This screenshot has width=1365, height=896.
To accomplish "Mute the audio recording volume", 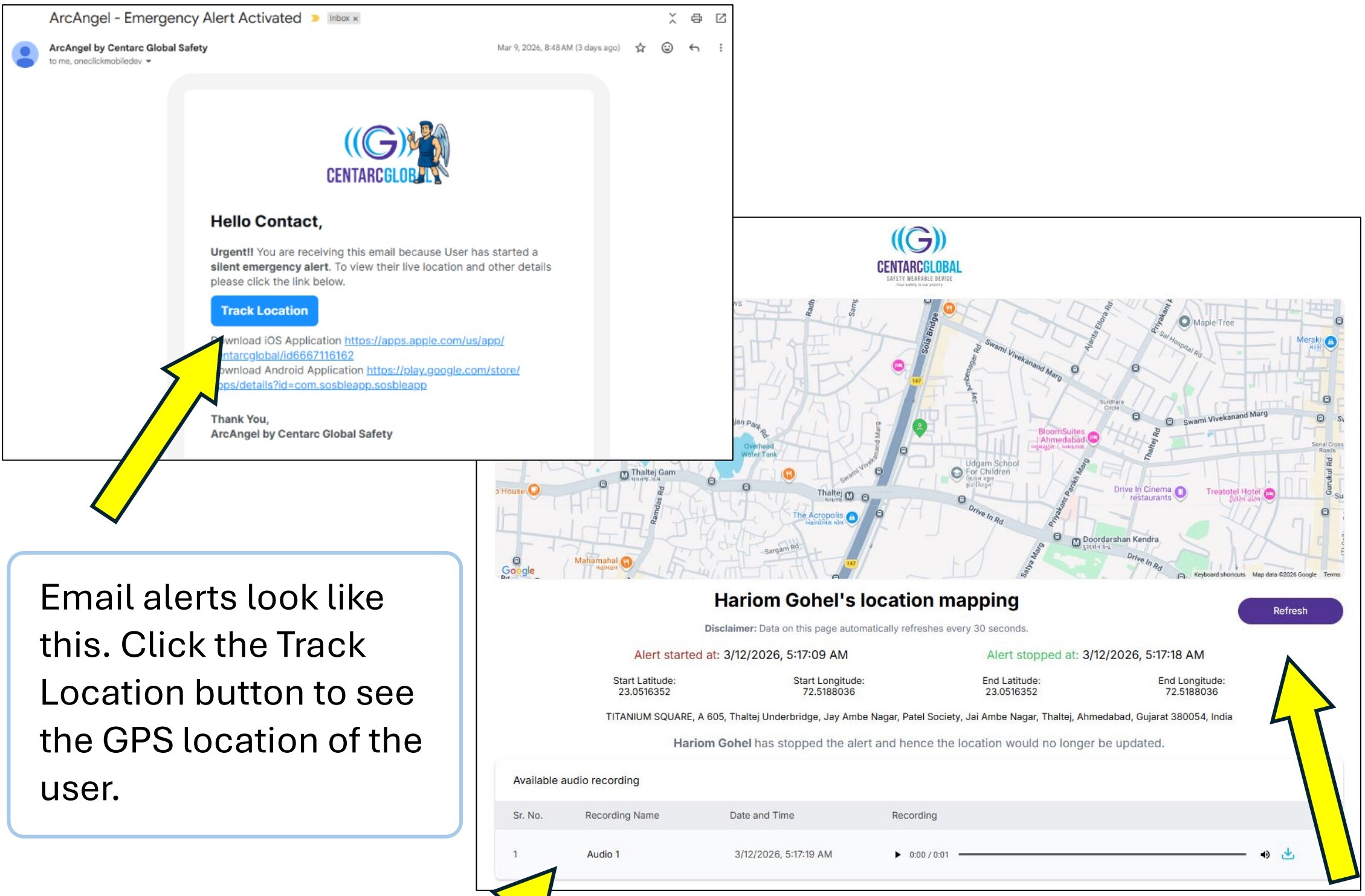I will click(x=1265, y=854).
